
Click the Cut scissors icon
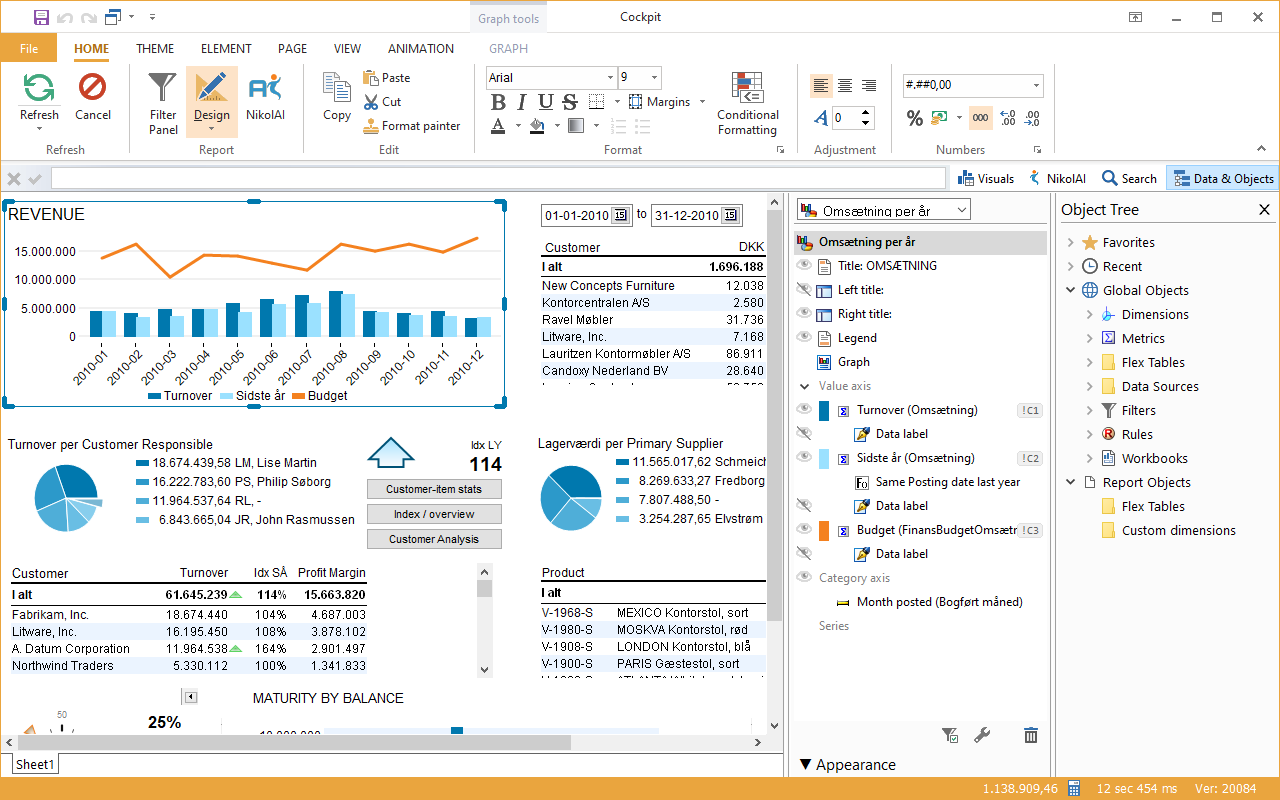[371, 102]
